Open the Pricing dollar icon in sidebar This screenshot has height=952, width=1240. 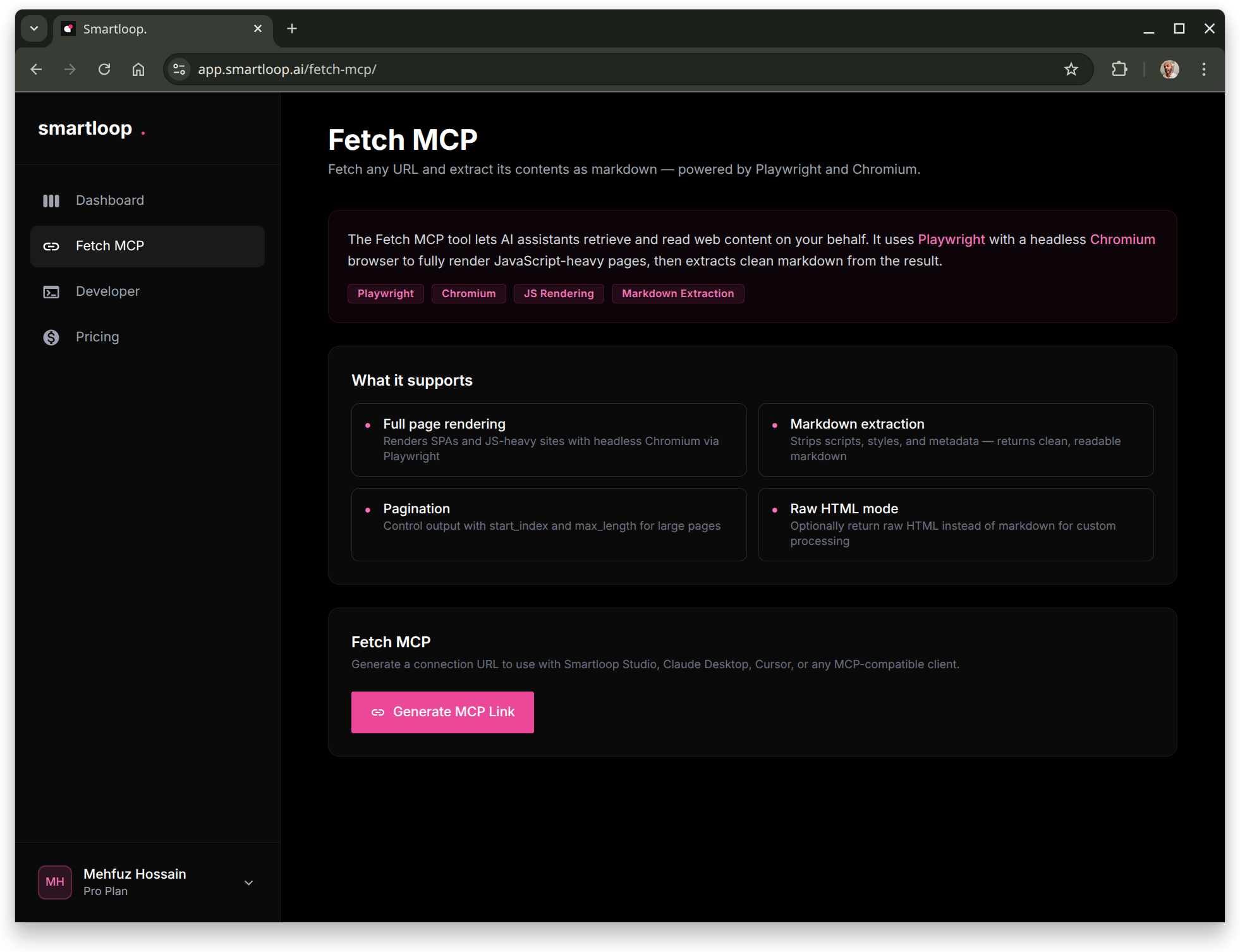(x=51, y=338)
